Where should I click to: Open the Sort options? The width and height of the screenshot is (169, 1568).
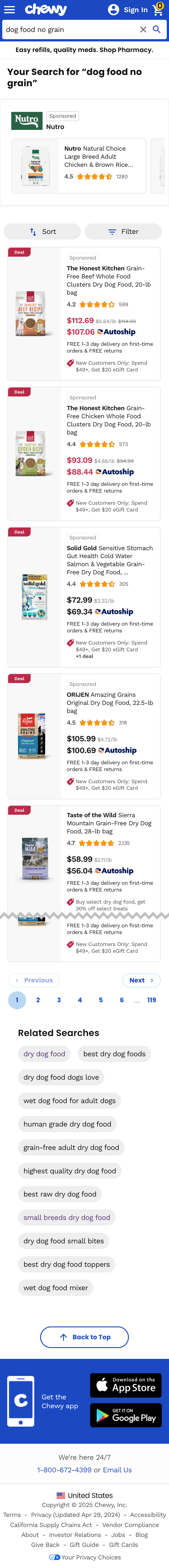pos(42,231)
